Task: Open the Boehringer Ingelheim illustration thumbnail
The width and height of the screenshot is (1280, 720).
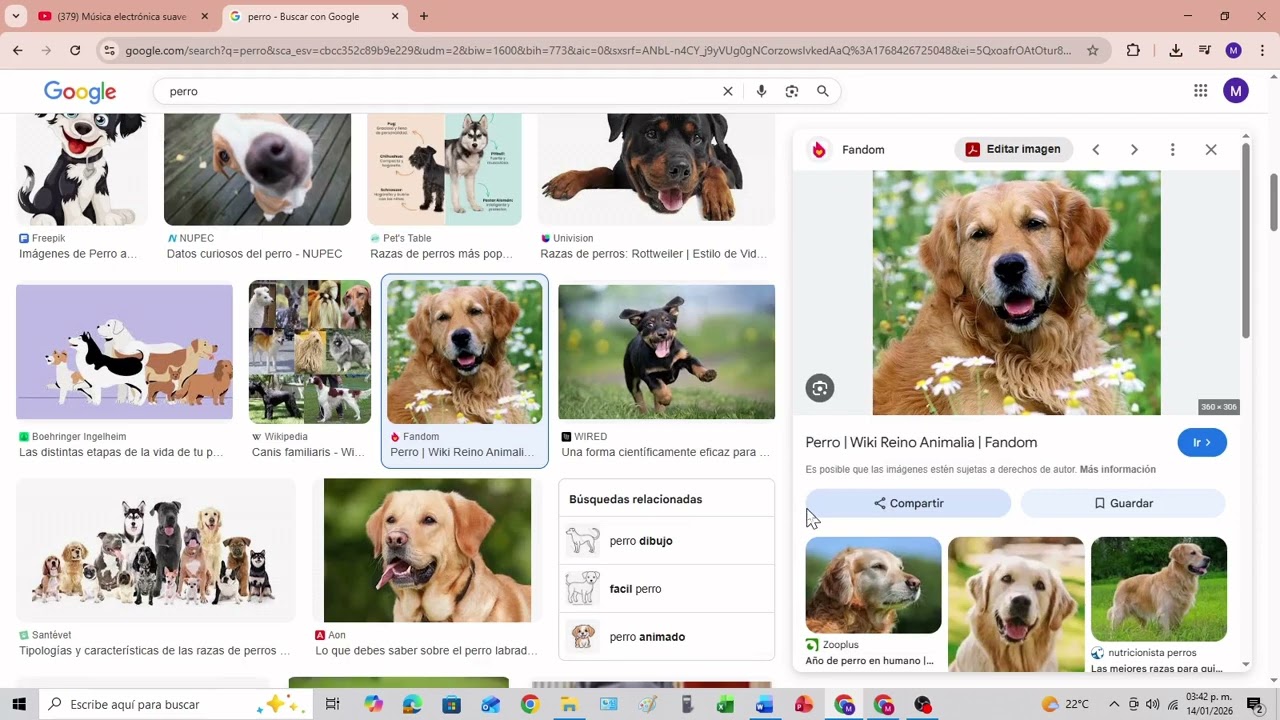Action: [124, 352]
